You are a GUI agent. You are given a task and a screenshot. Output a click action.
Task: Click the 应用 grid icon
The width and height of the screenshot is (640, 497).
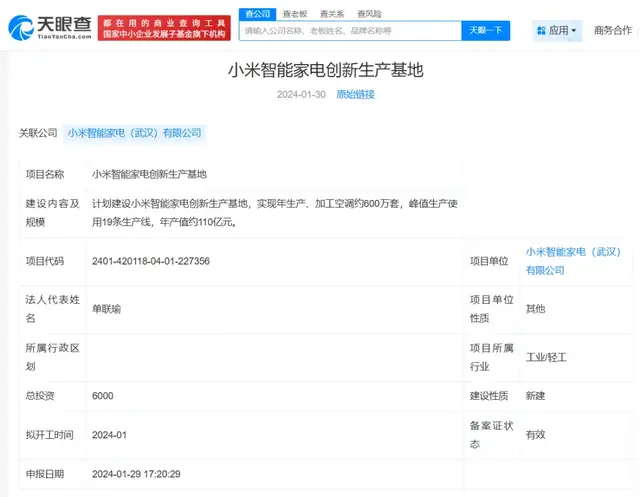541,31
